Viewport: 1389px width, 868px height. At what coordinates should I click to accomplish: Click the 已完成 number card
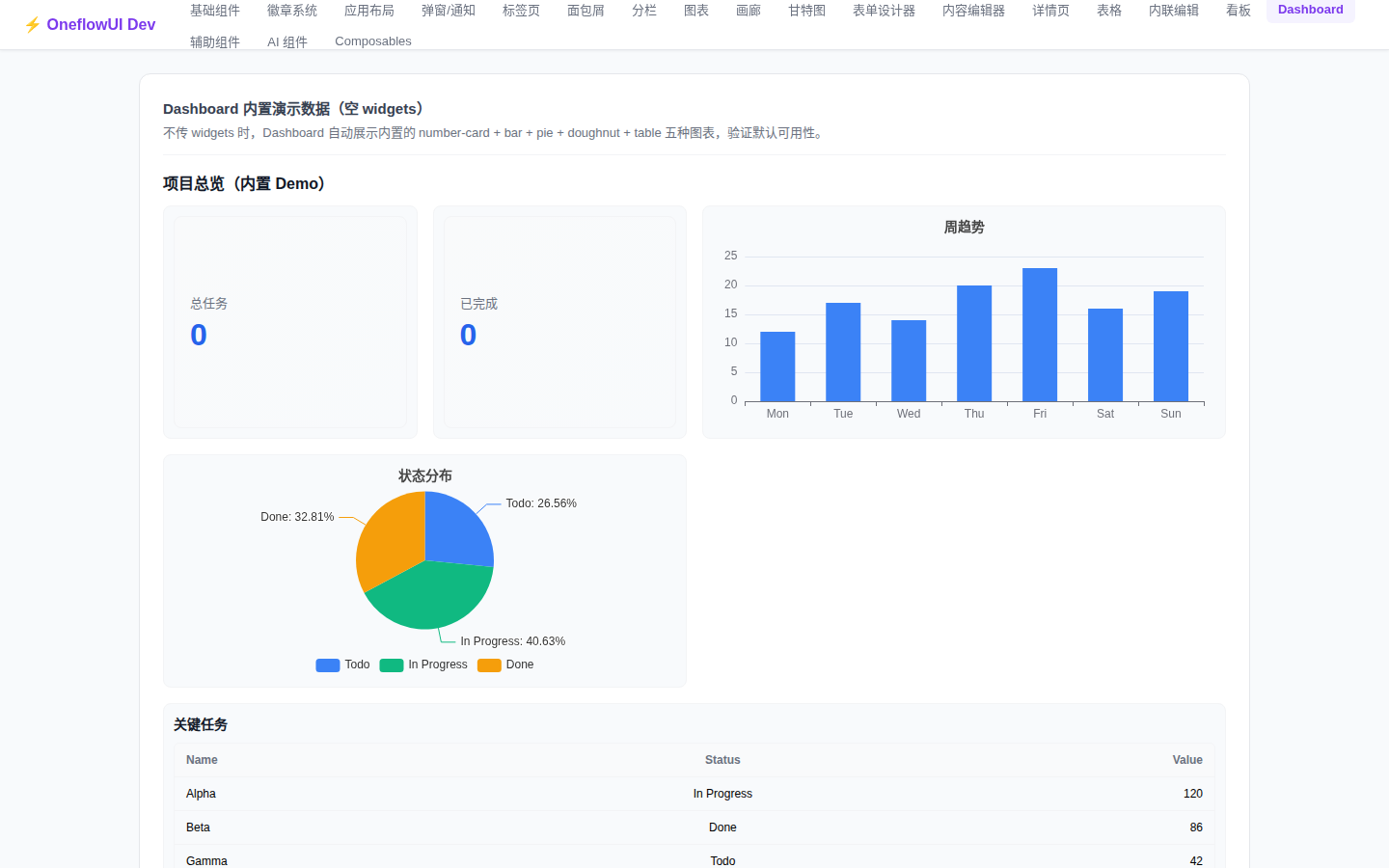click(x=559, y=322)
